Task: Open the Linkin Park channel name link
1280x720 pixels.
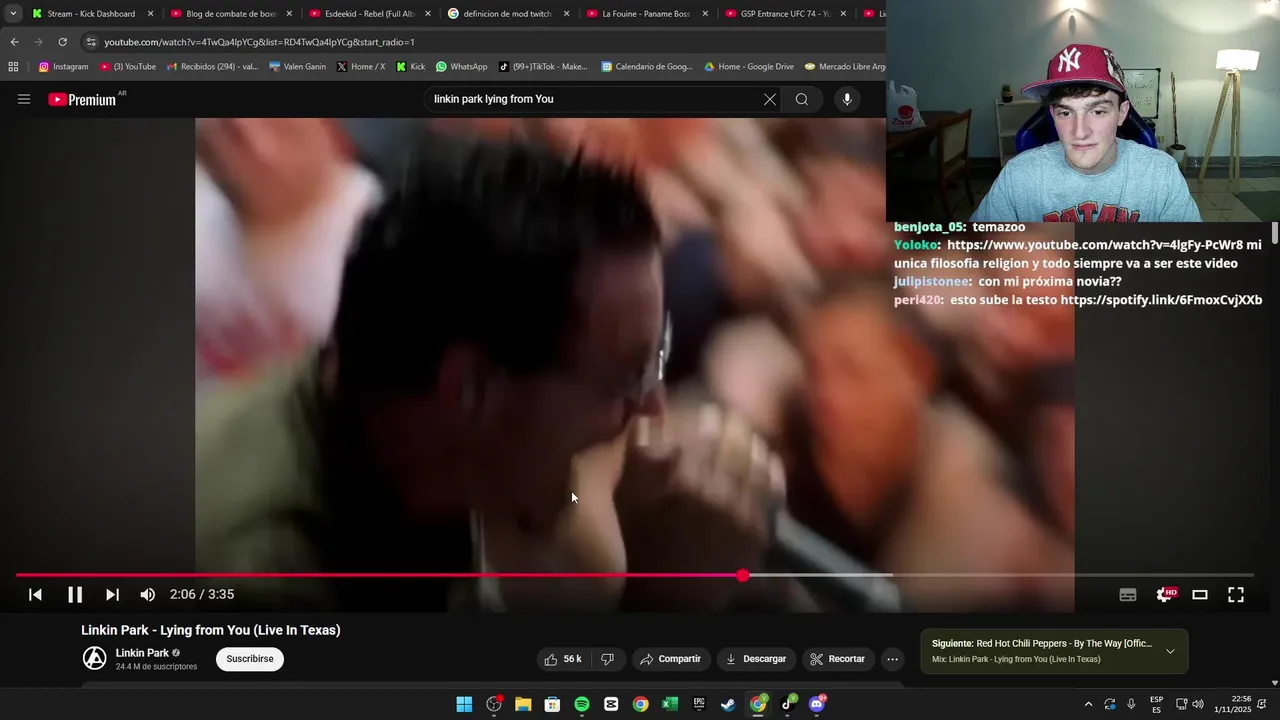Action: click(142, 653)
